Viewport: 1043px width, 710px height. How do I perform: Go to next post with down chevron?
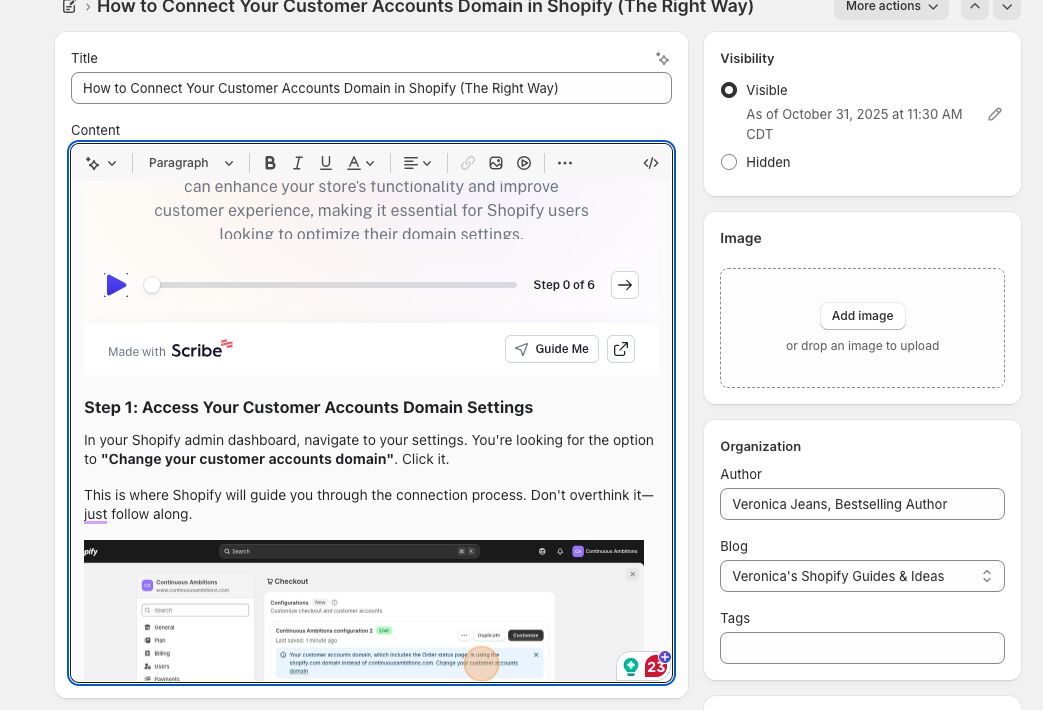pos(1007,7)
